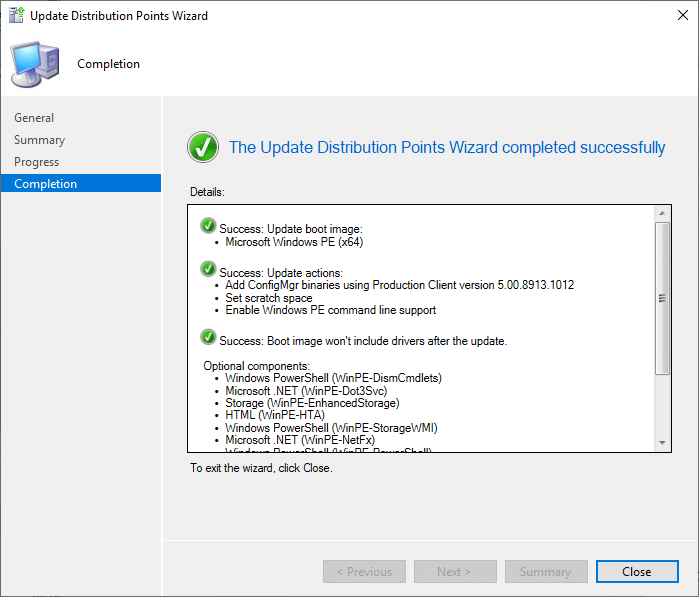Image resolution: width=699 pixels, height=597 pixels.
Task: Click the wizard title bar icon
Action: [16, 15]
